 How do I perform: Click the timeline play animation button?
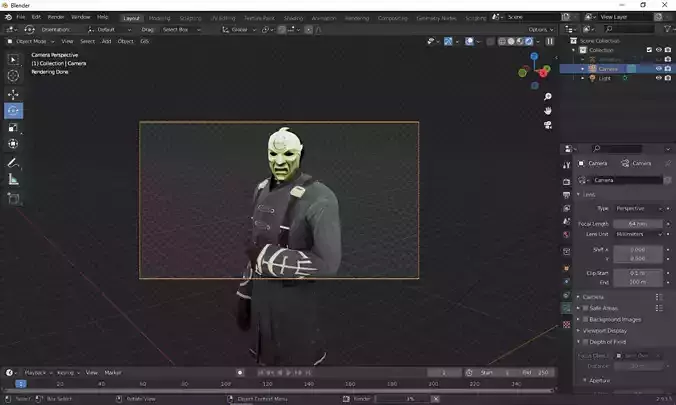coord(288,373)
